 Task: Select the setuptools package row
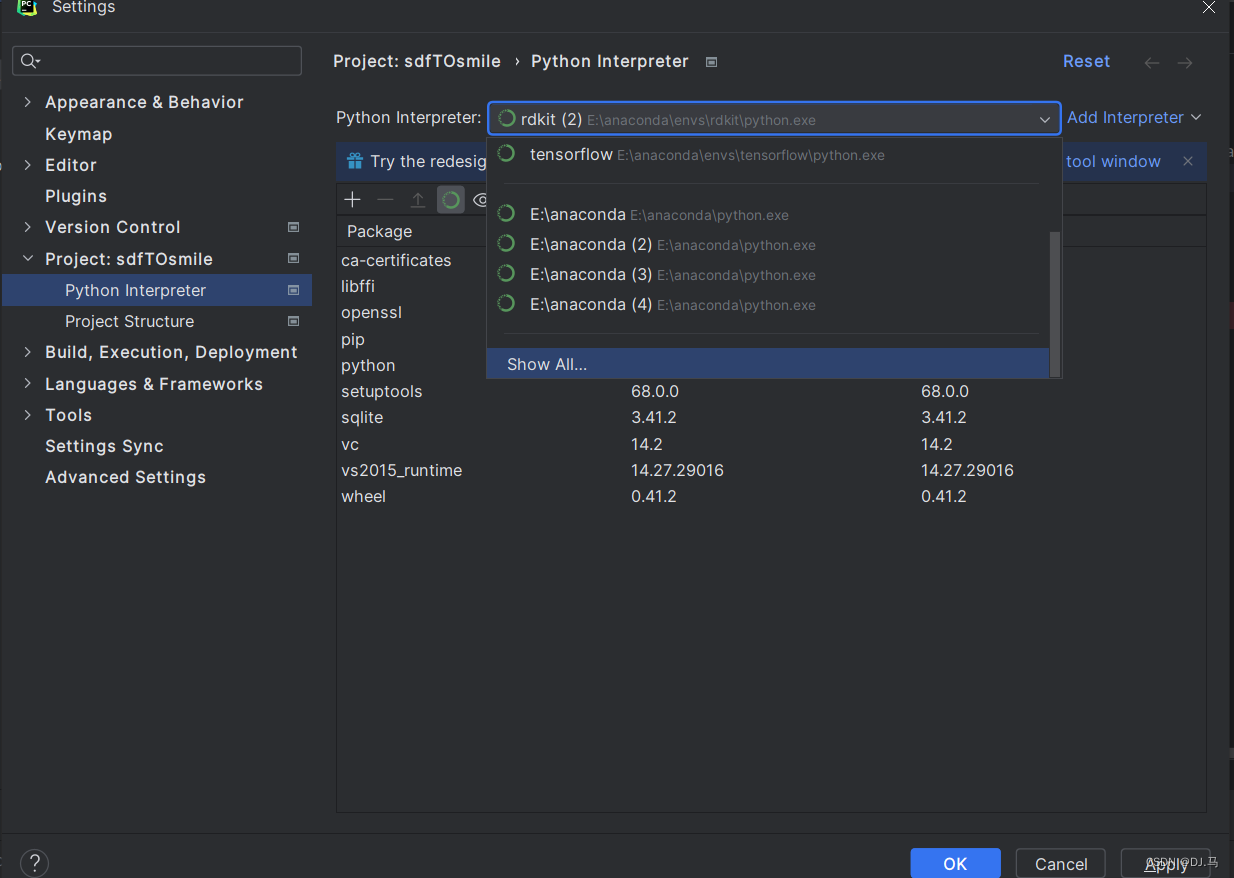point(771,391)
